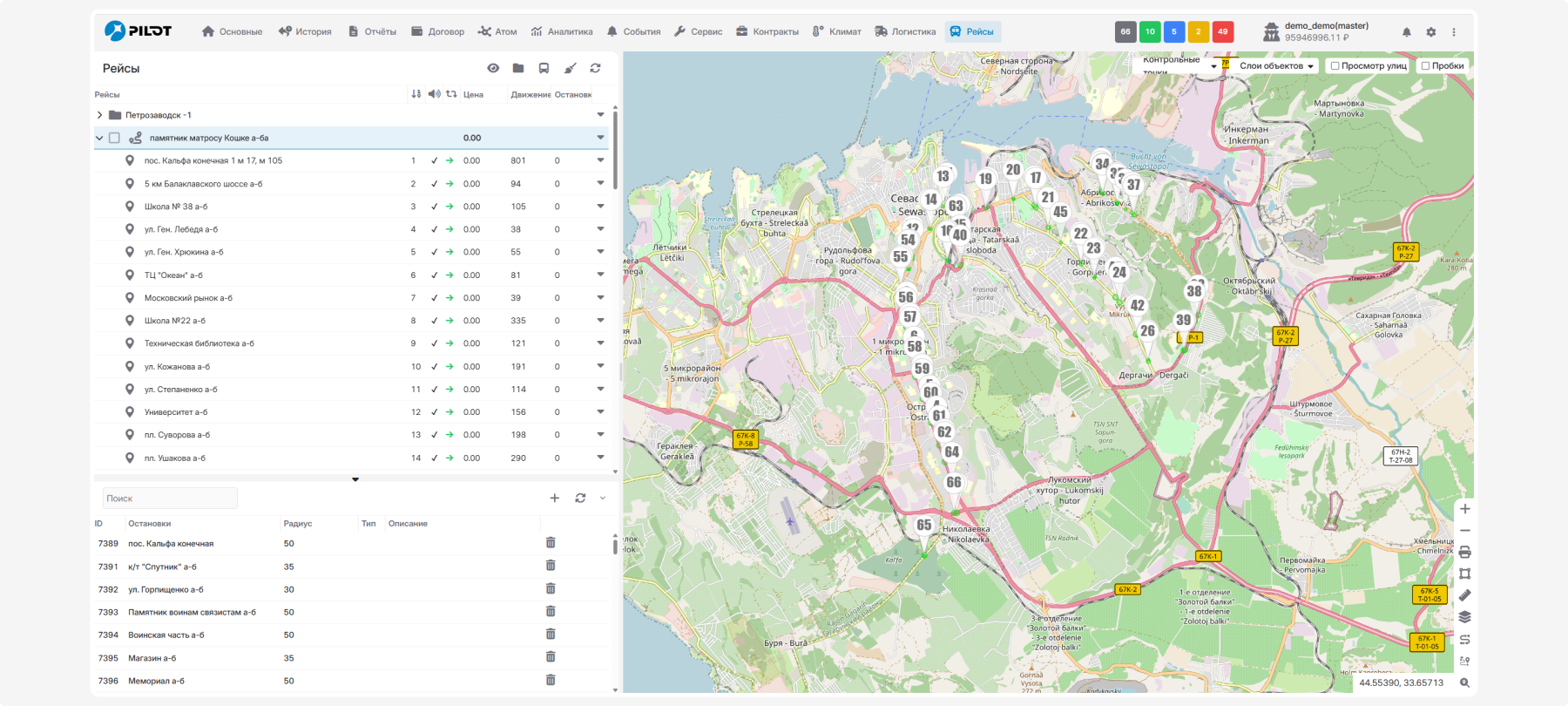
Task: Open dropdown arrow for Школа № 38 а-б
Action: pyautogui.click(x=600, y=207)
